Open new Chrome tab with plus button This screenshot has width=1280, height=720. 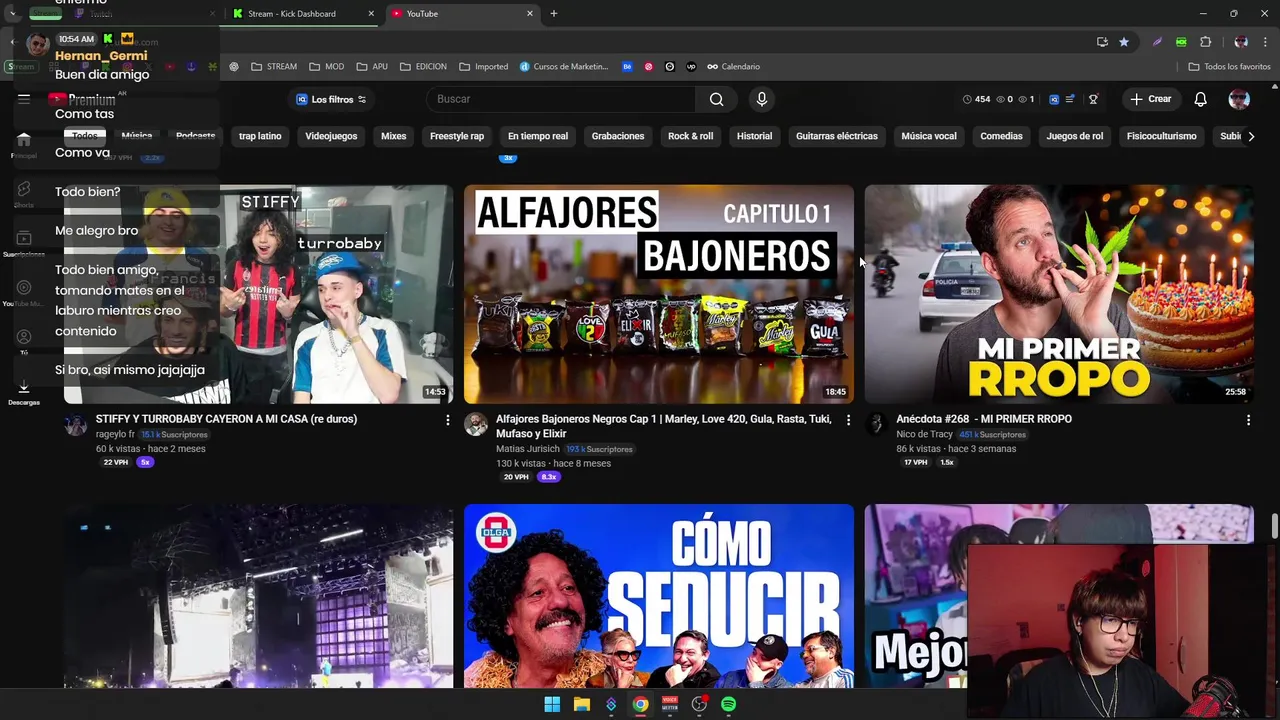click(553, 13)
